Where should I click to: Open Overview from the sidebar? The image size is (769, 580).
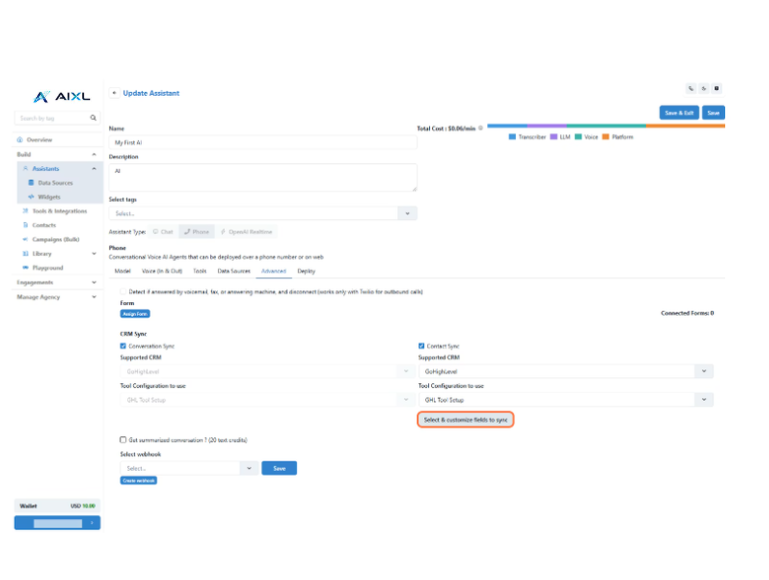40,140
